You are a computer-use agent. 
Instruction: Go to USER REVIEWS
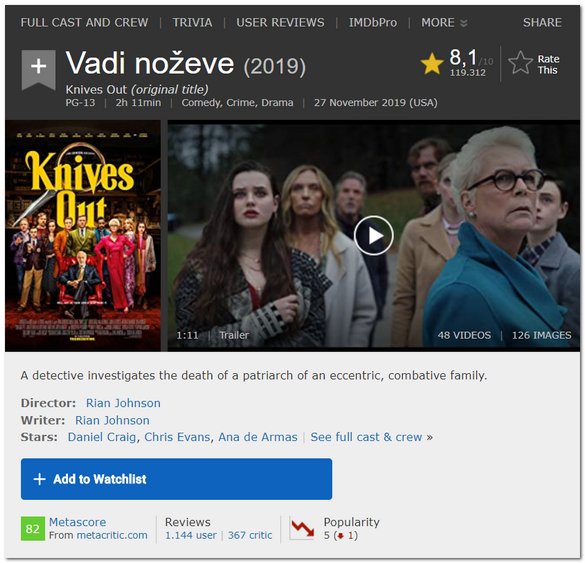point(280,23)
